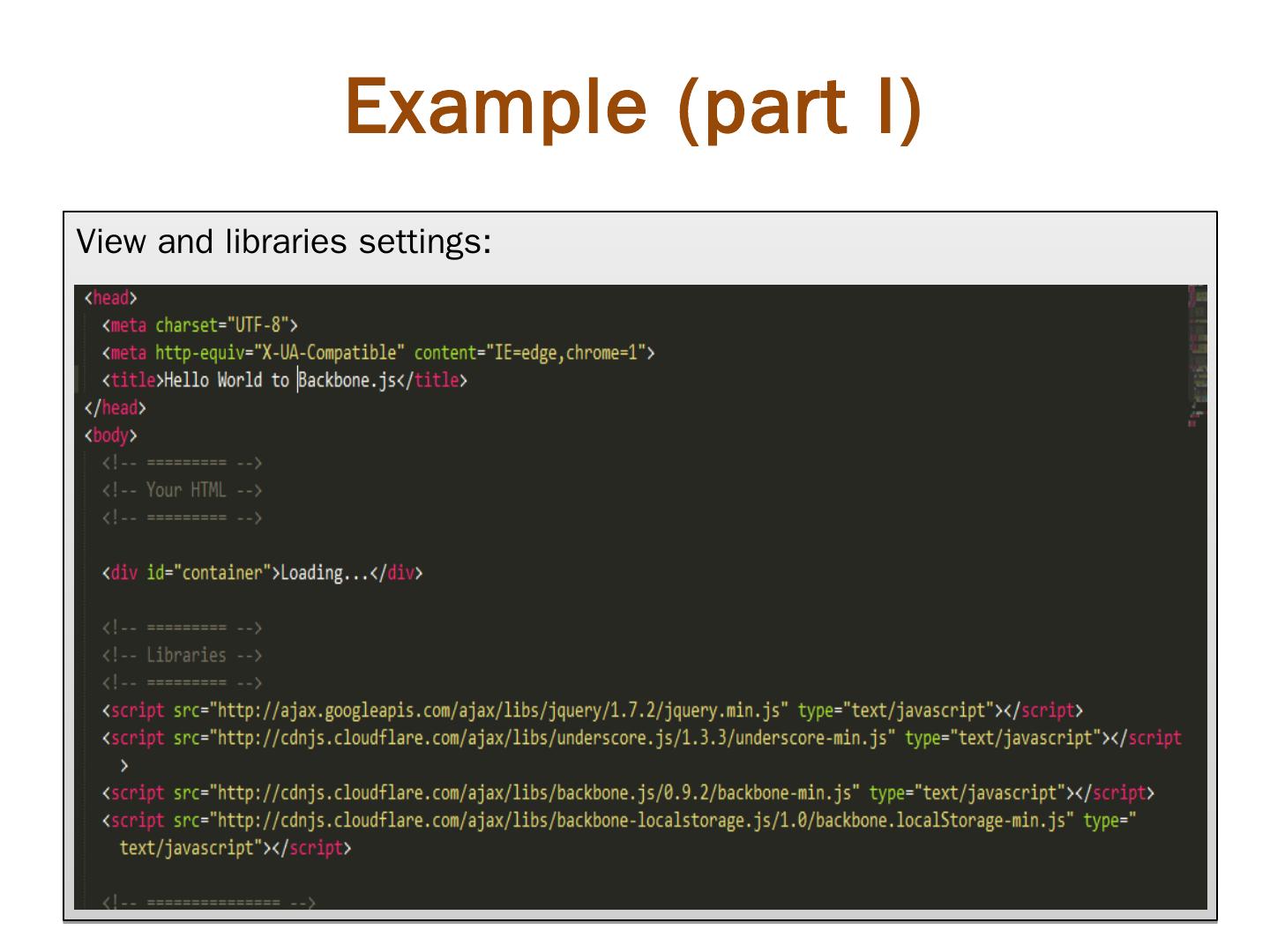Viewport: 1270px width, 952px height.
Task: Click the opening <body> tag
Action: (110, 435)
